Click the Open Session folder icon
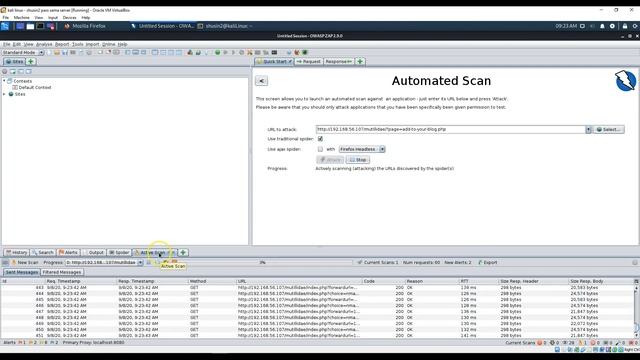 (x=57, y=53)
